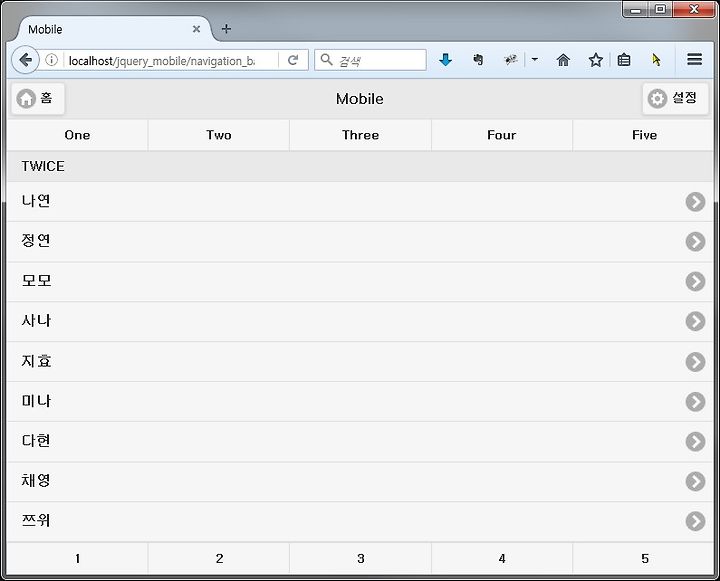Select footer tab 3
720x581 pixels.
click(360, 558)
